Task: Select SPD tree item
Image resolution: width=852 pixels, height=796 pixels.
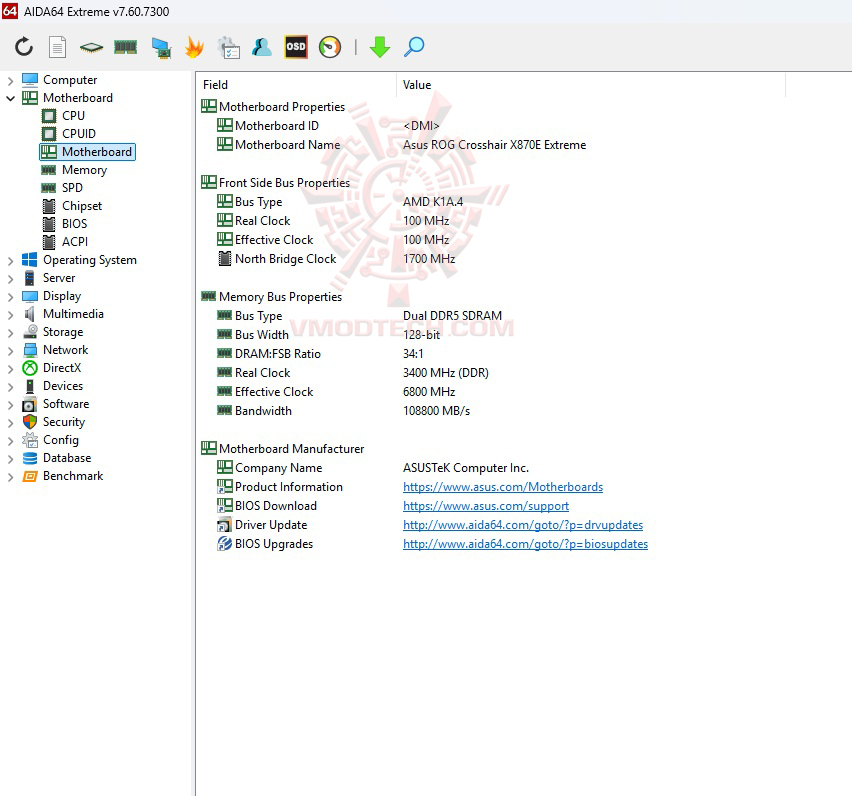Action: (72, 187)
